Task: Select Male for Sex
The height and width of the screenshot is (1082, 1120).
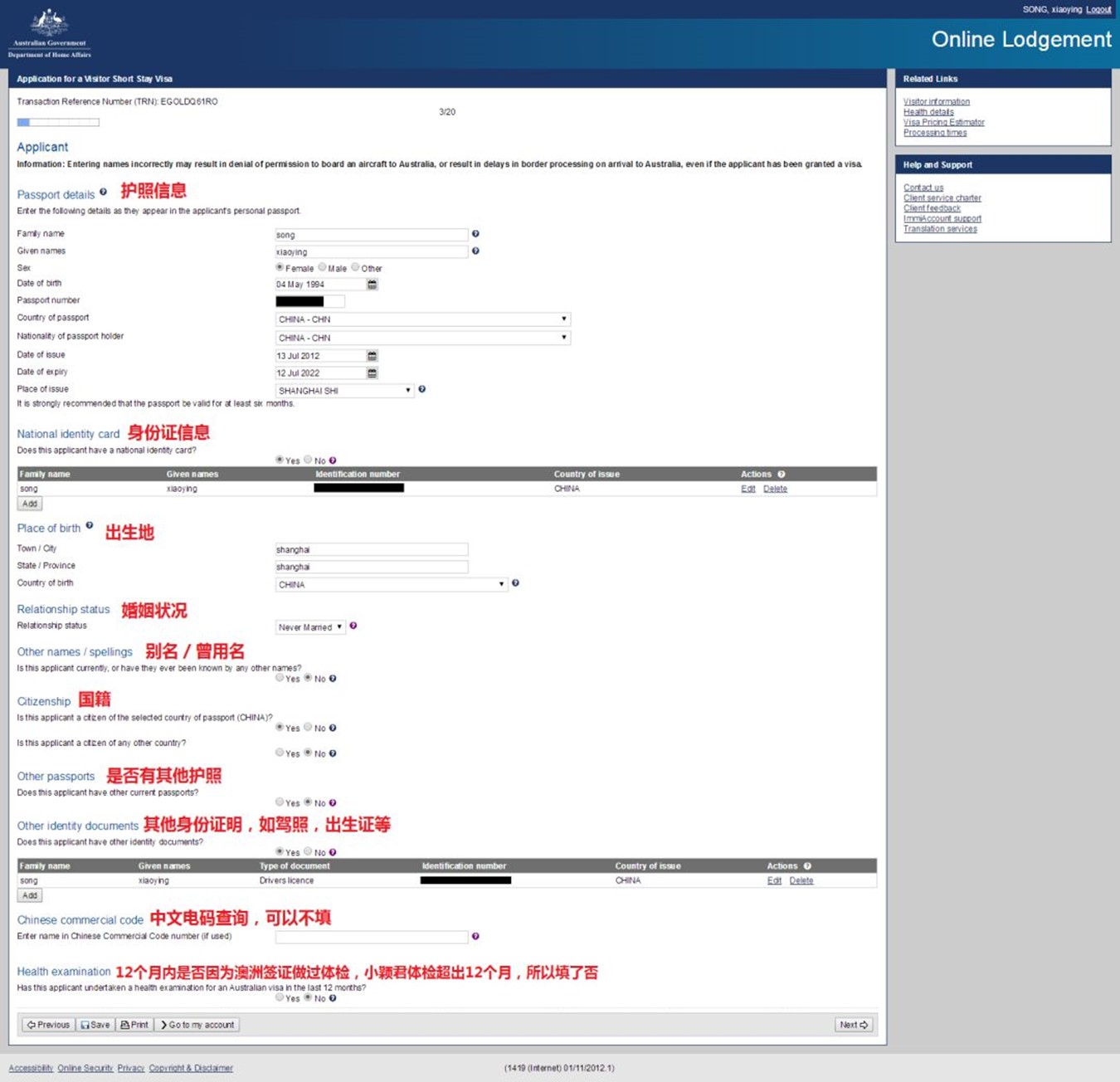Action: (322, 268)
